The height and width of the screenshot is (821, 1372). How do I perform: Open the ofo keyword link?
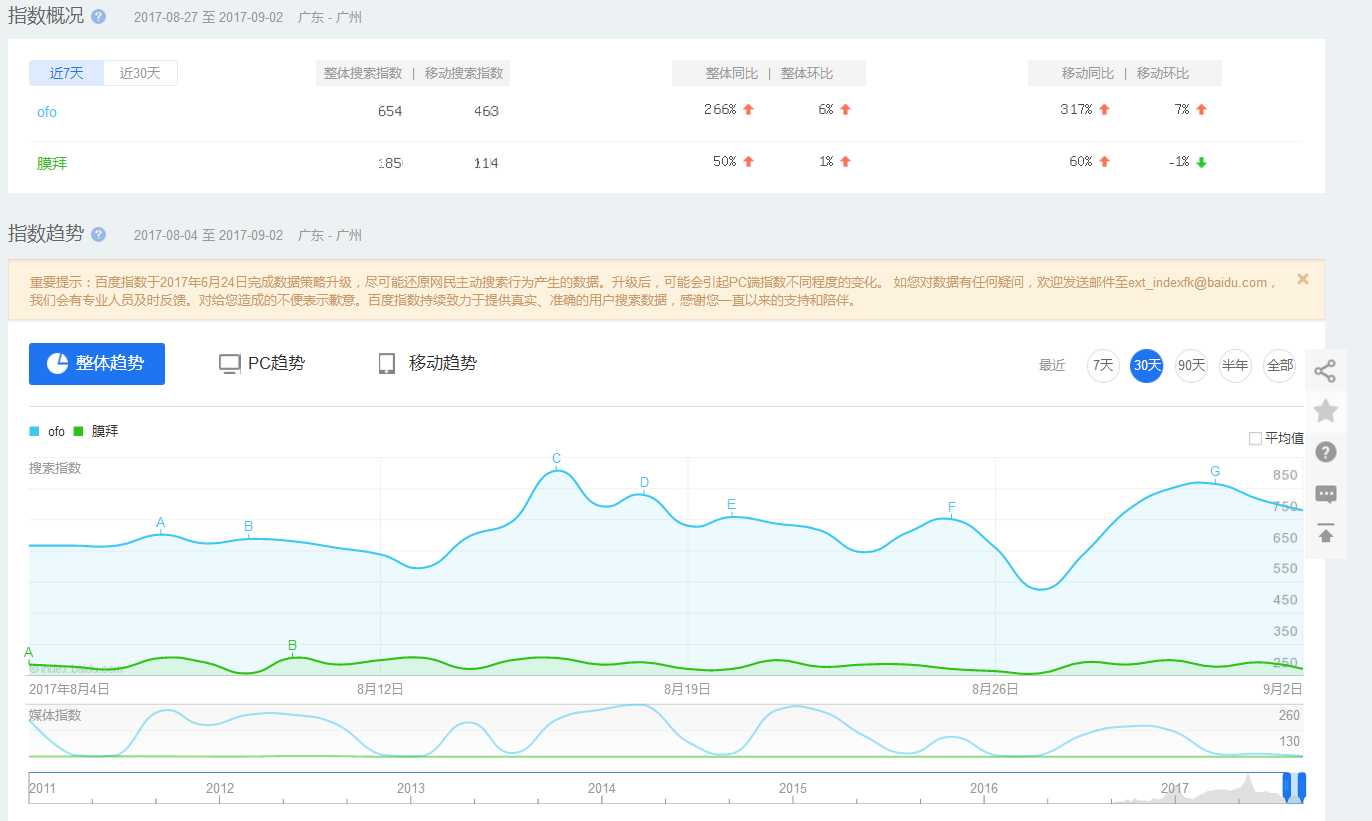[47, 112]
